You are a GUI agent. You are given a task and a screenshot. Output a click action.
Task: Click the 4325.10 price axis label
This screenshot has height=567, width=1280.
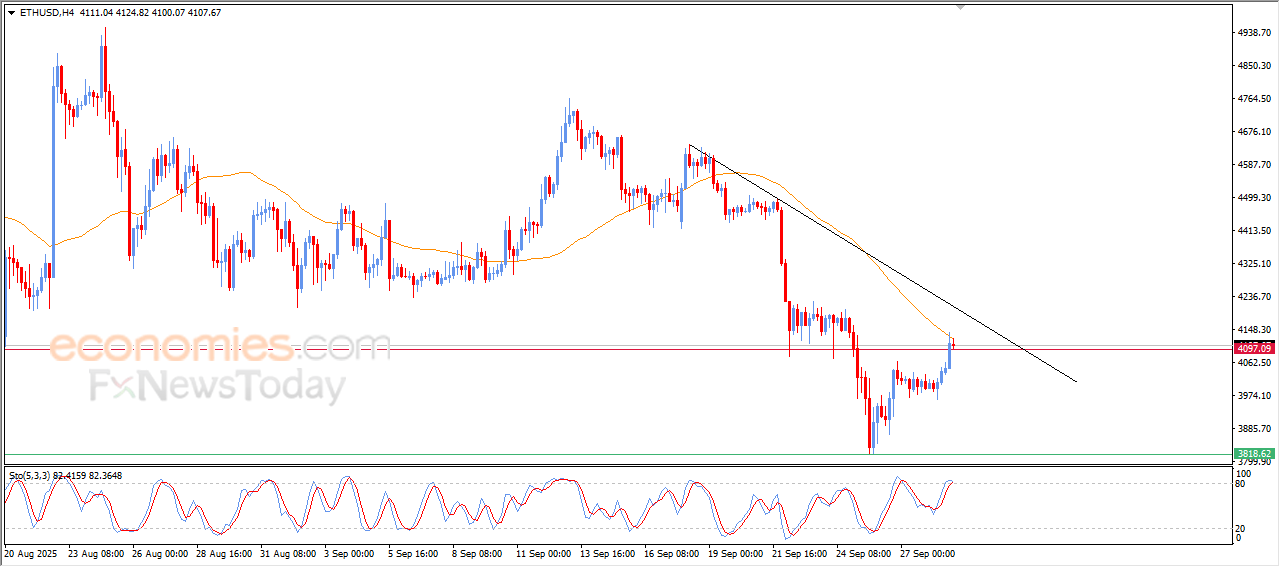(1256, 264)
